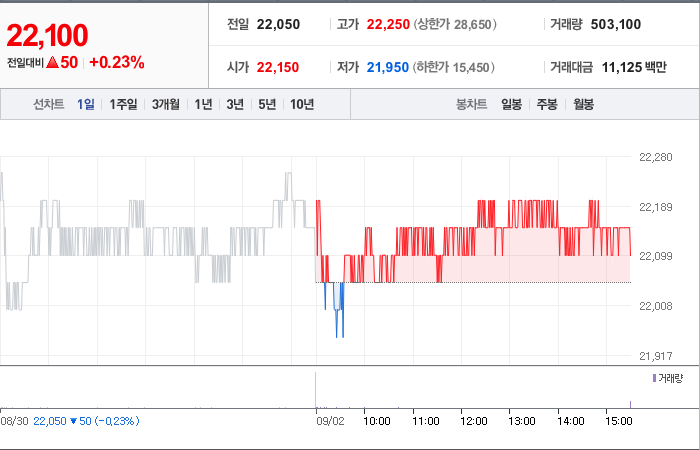Click the 거래대금 value 11,125 백만
The width and height of the screenshot is (700, 450).
pyautogui.click(x=634, y=67)
